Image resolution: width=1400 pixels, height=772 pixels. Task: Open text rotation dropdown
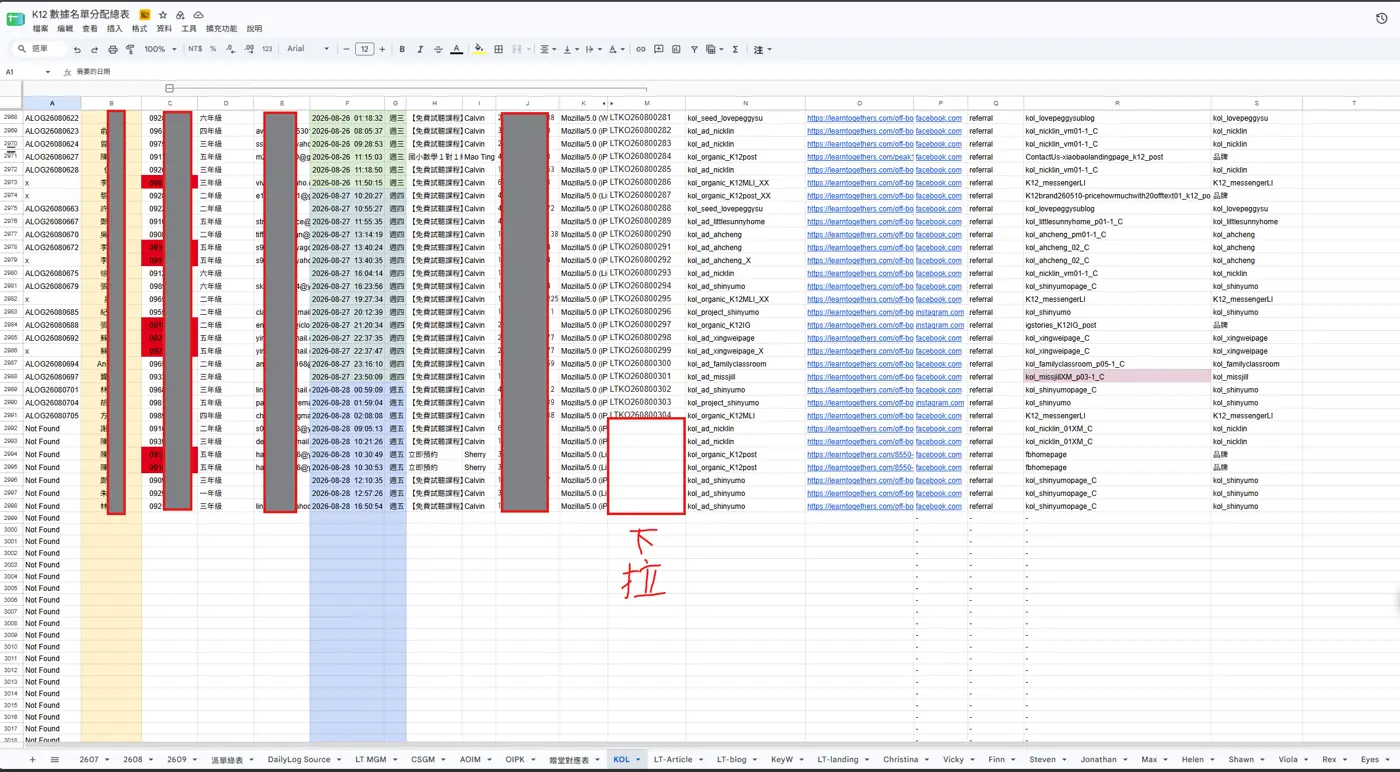(x=615, y=49)
